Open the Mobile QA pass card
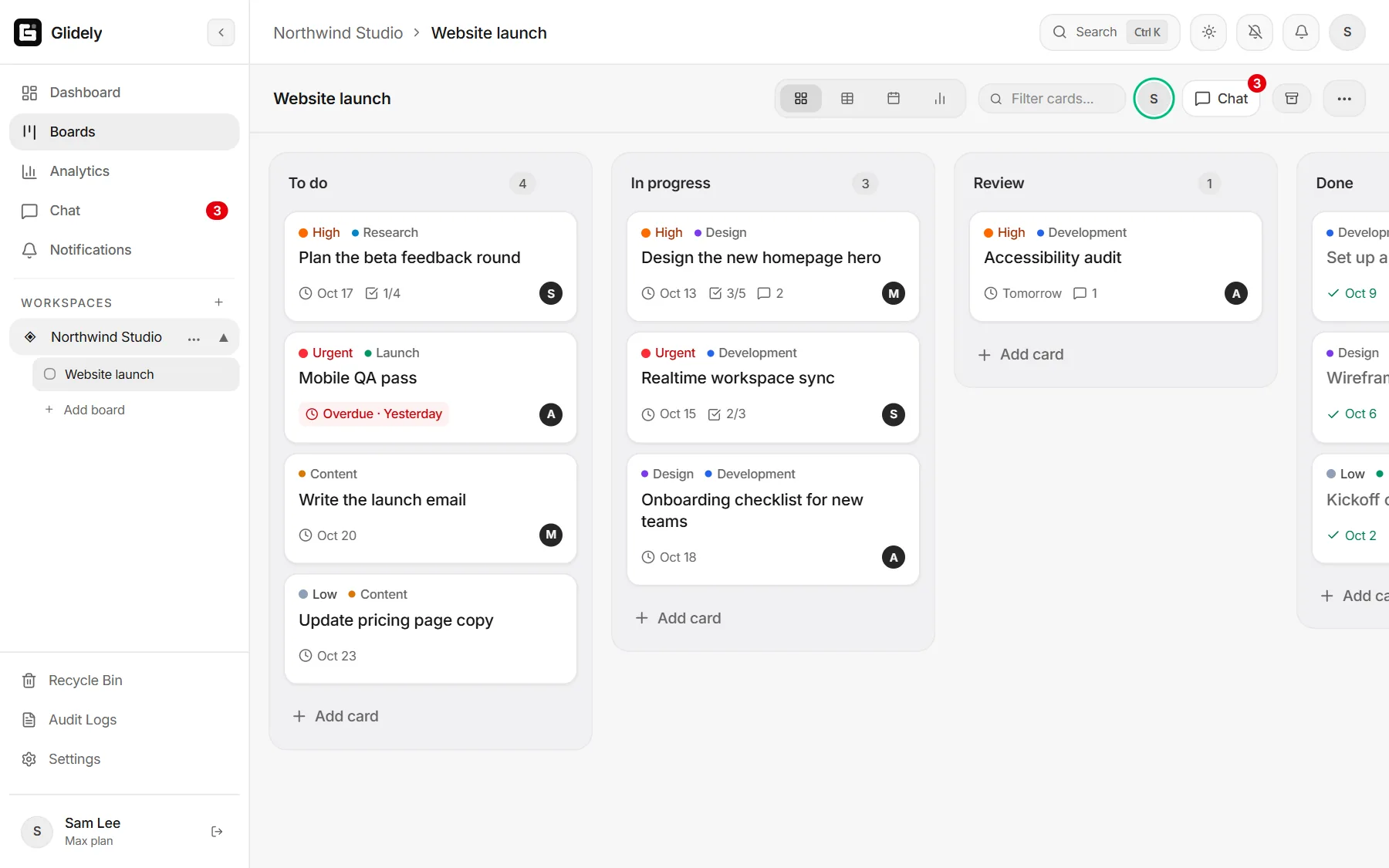 pos(431,387)
